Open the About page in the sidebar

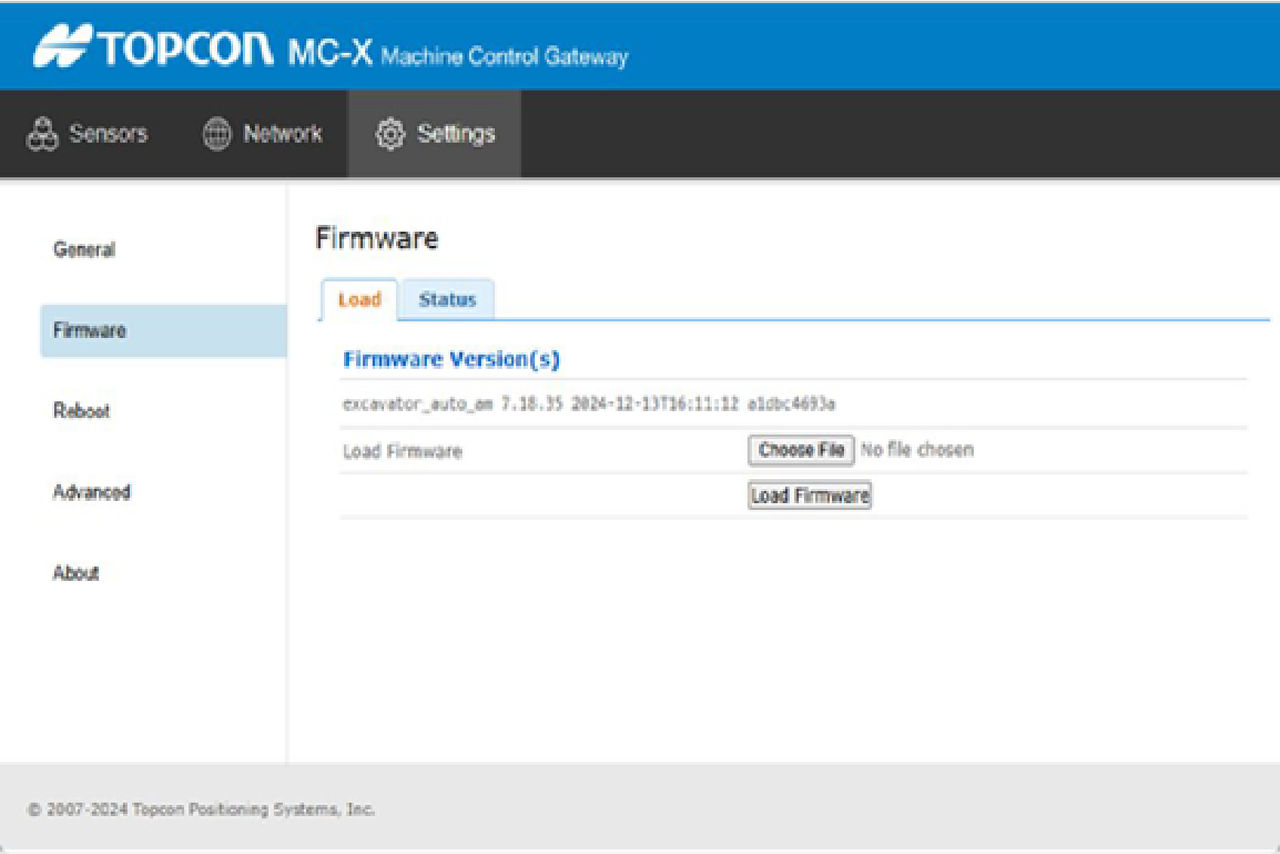[76, 573]
